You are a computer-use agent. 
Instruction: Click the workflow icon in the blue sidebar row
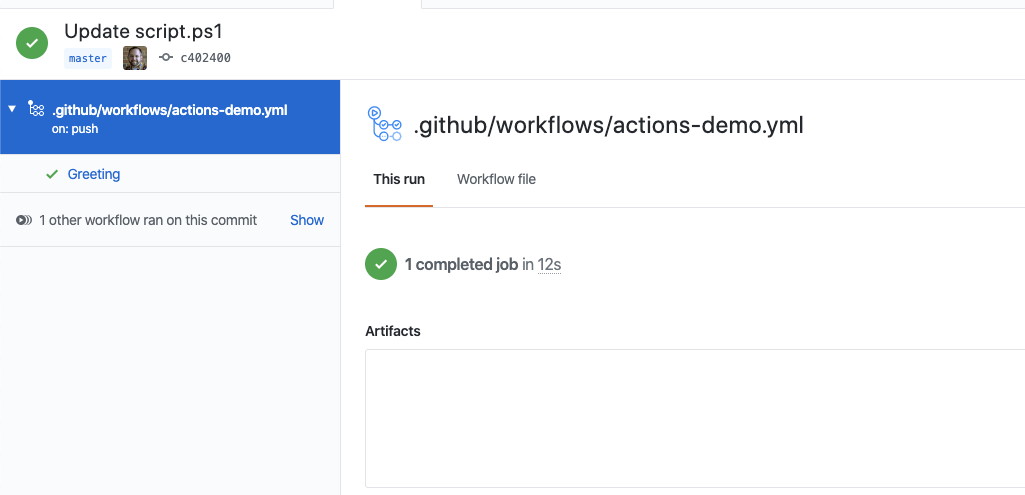(x=36, y=109)
